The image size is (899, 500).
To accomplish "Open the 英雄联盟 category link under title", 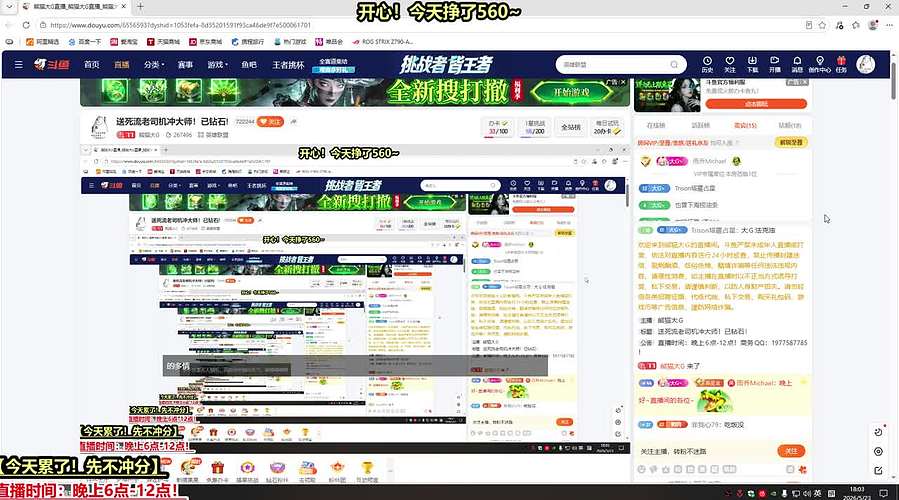I will click(213, 135).
